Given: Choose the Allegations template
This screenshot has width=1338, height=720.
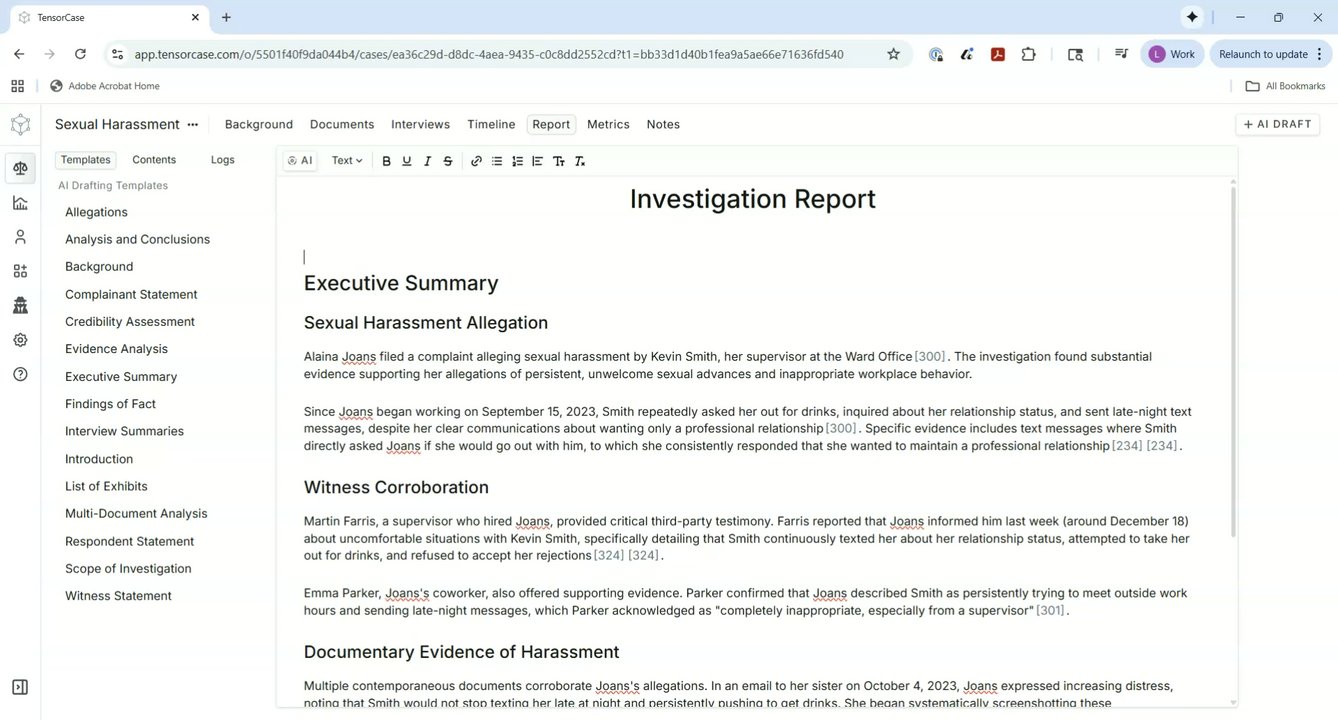Looking at the screenshot, I should pyautogui.click(x=96, y=212).
